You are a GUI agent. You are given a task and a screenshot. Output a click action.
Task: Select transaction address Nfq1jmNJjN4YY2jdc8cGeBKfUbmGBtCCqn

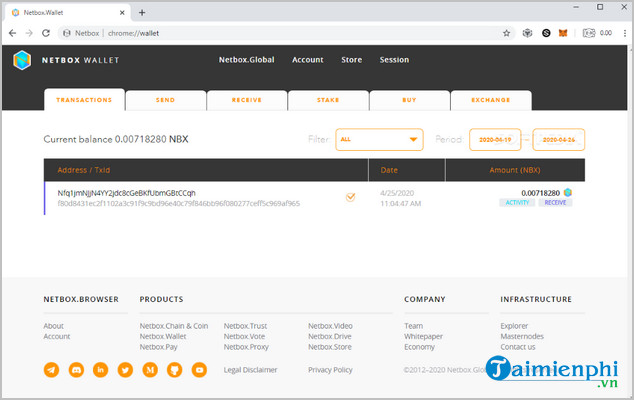click(126, 193)
